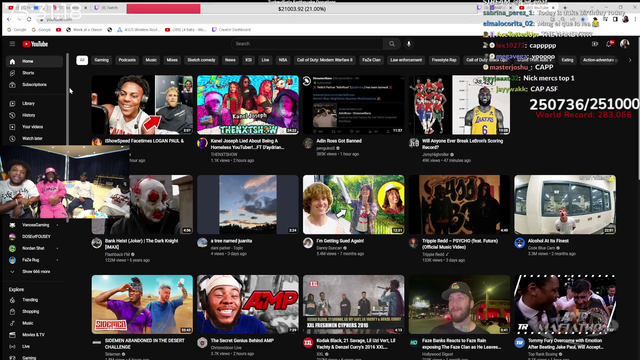640x360 pixels.
Task: Open the ASUS Wireless Router bookmark
Action: [x=139, y=30]
